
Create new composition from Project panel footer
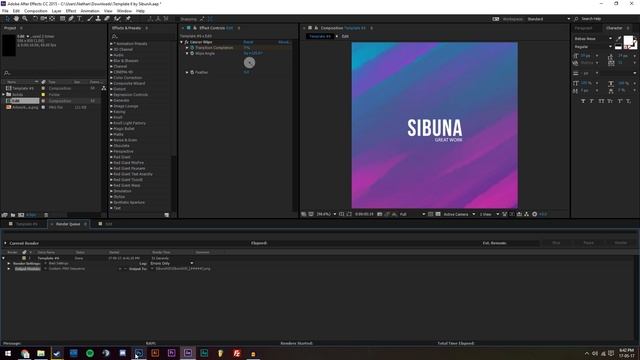pos(21,215)
